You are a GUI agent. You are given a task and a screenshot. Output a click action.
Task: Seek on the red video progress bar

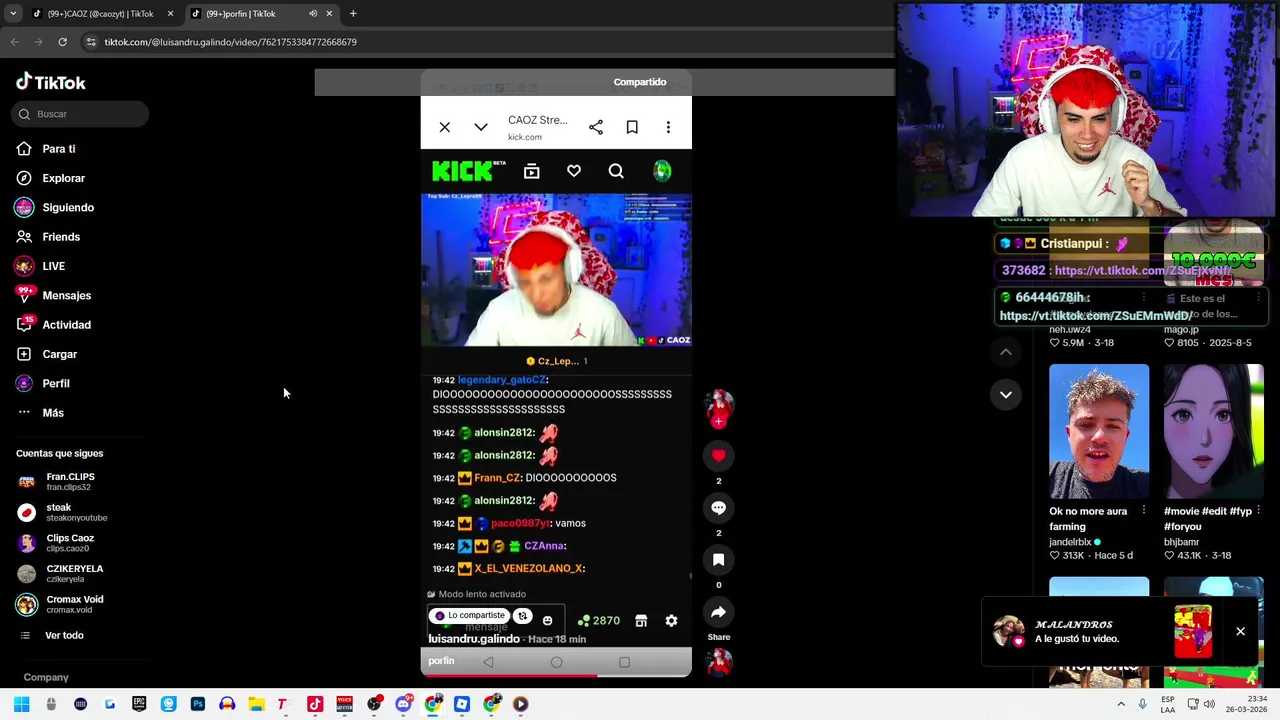pyautogui.click(x=556, y=676)
